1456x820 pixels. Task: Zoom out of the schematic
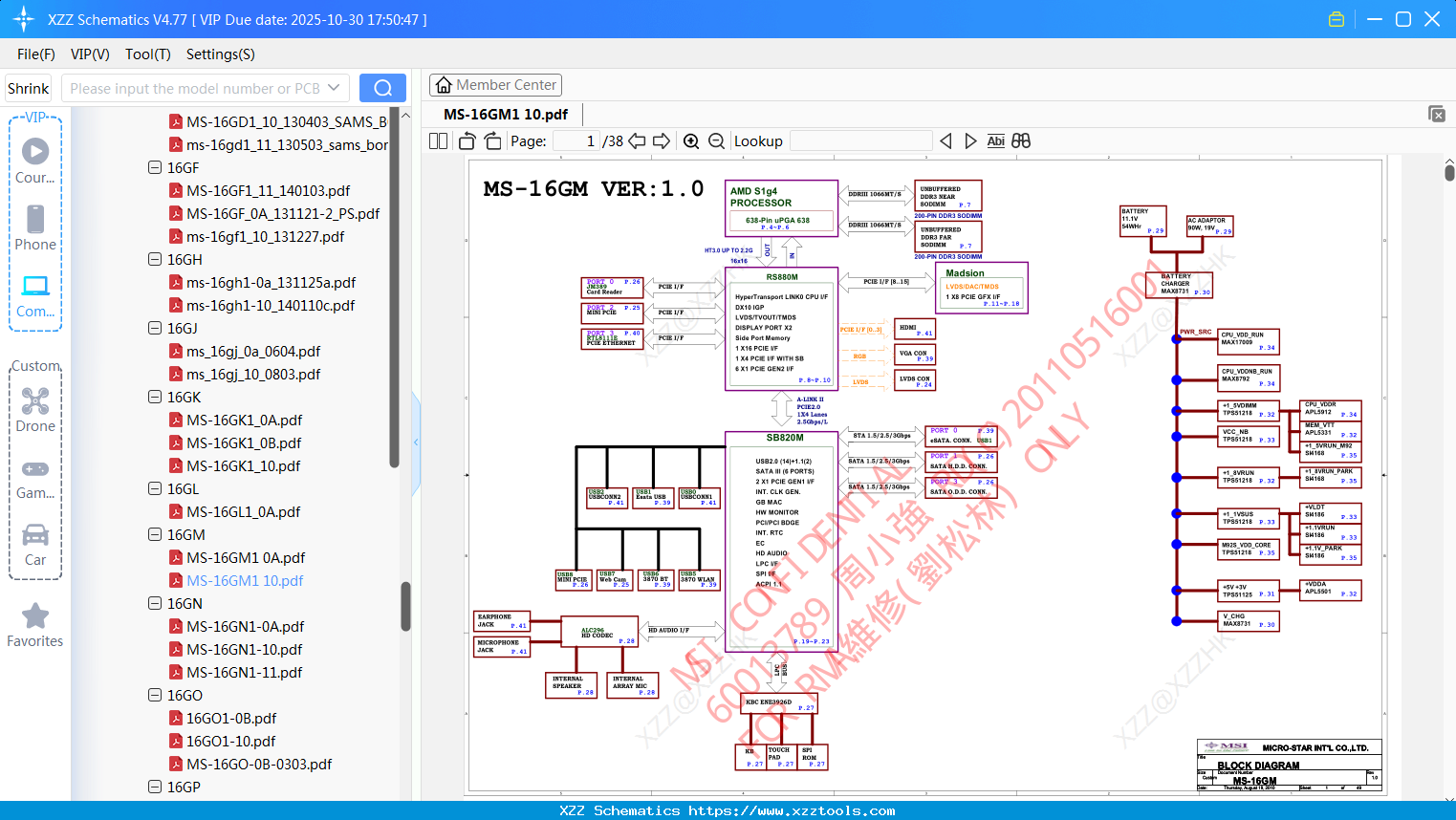click(717, 140)
